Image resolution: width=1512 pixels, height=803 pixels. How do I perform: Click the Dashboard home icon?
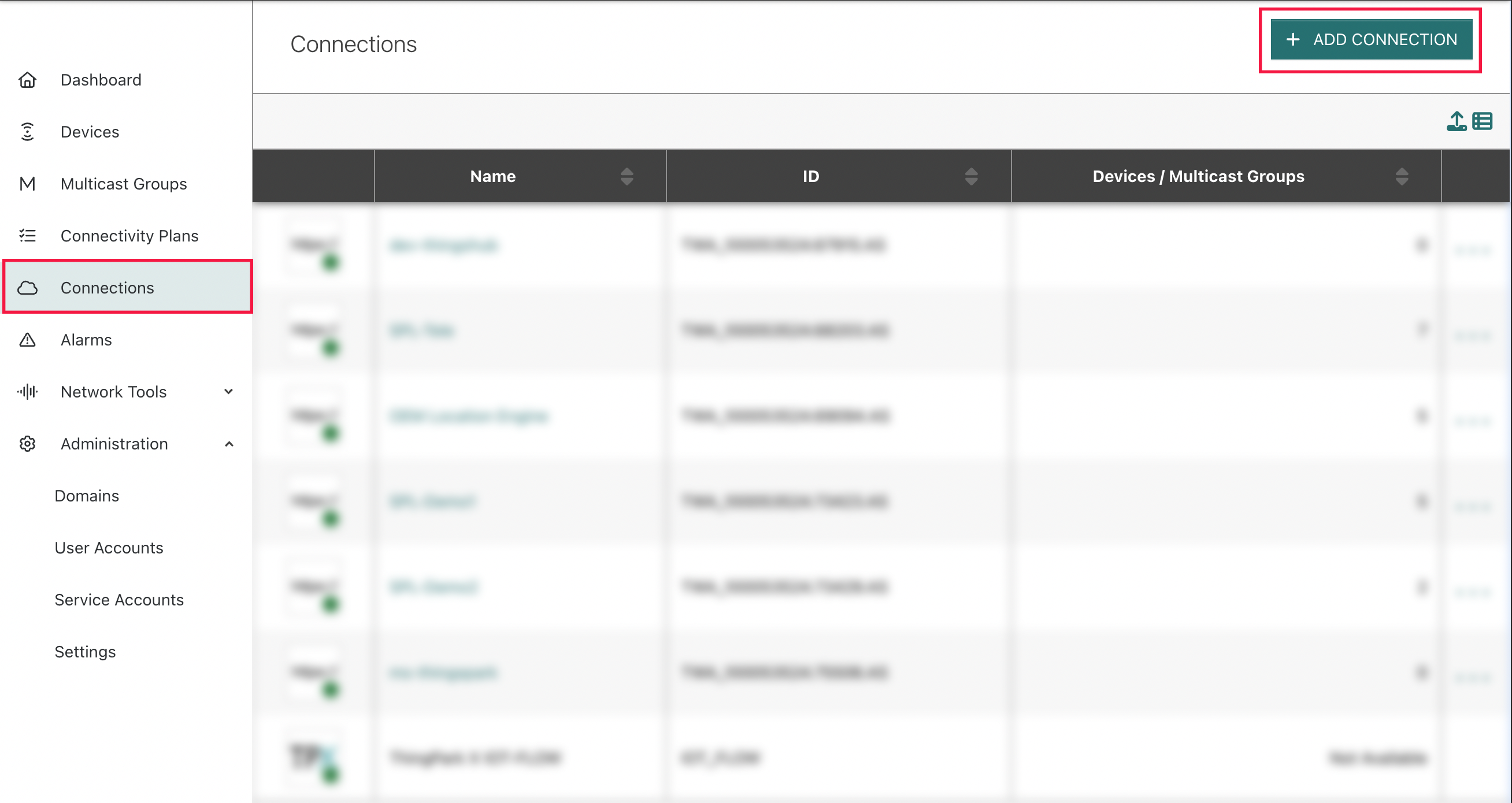pyautogui.click(x=27, y=80)
